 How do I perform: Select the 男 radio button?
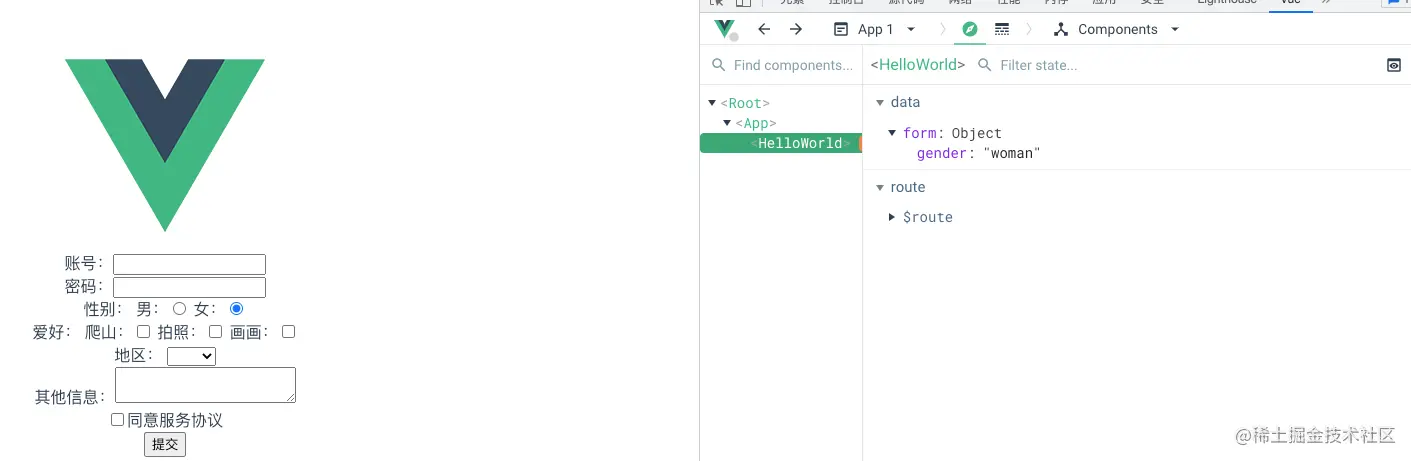pyautogui.click(x=180, y=309)
